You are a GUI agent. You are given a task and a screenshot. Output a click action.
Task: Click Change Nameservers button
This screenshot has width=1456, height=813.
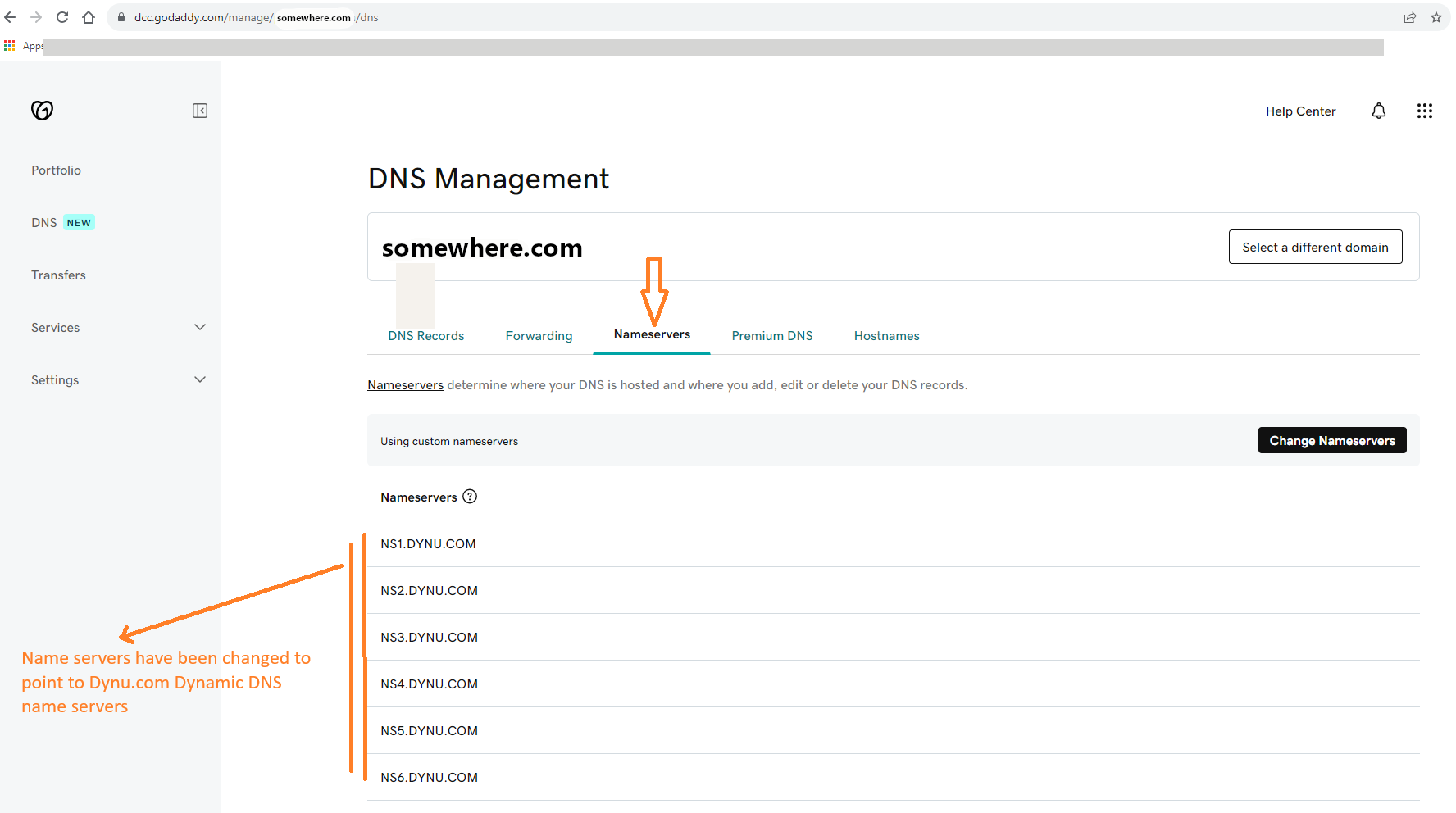[1332, 440]
